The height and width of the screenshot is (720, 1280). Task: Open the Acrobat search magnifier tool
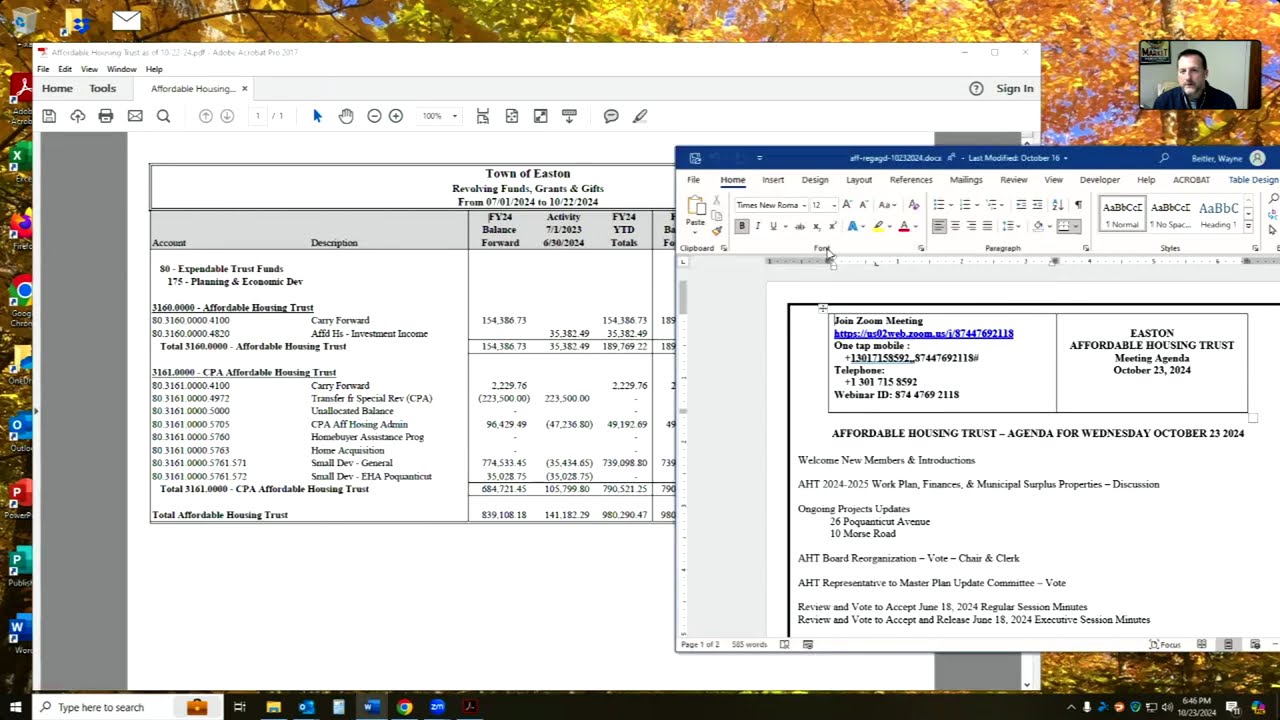pyautogui.click(x=164, y=116)
